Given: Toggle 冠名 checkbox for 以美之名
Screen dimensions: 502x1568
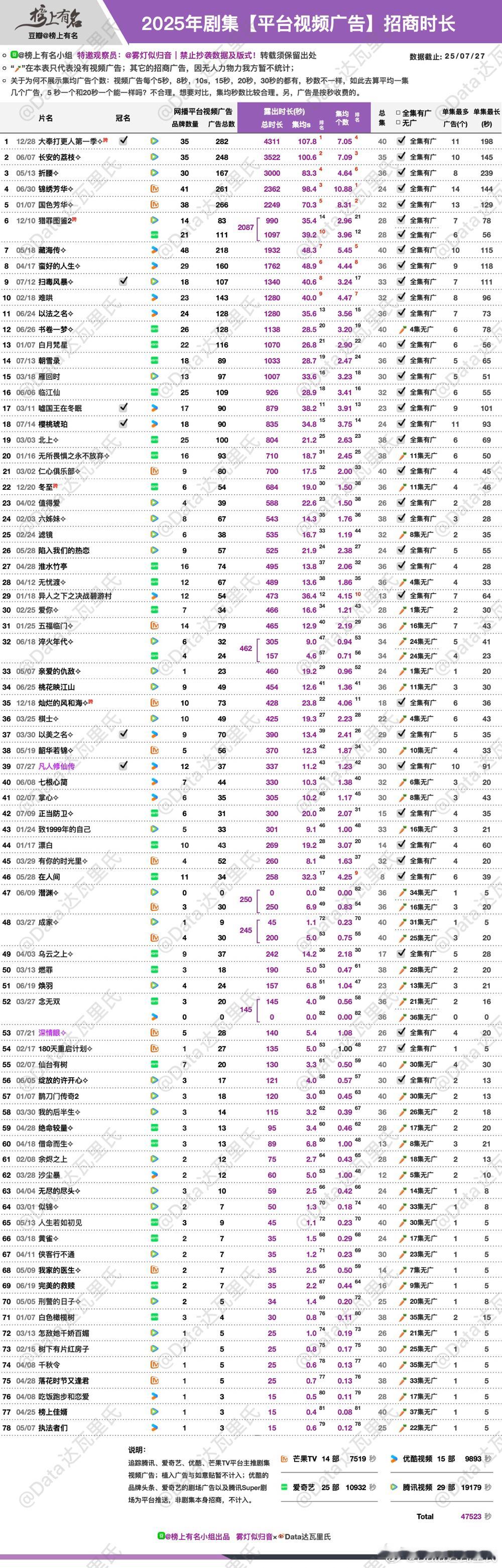Looking at the screenshot, I should [123, 733].
